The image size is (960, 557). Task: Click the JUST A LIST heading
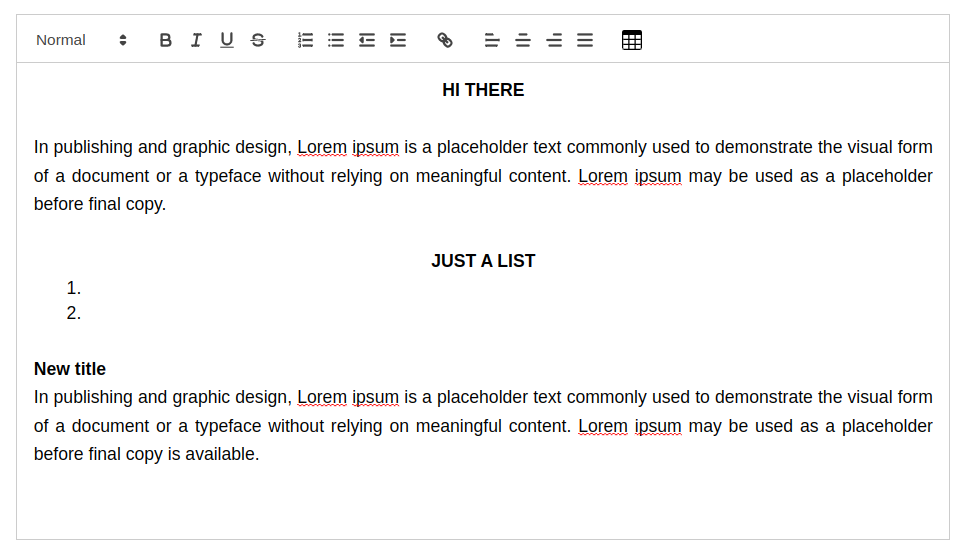483,261
